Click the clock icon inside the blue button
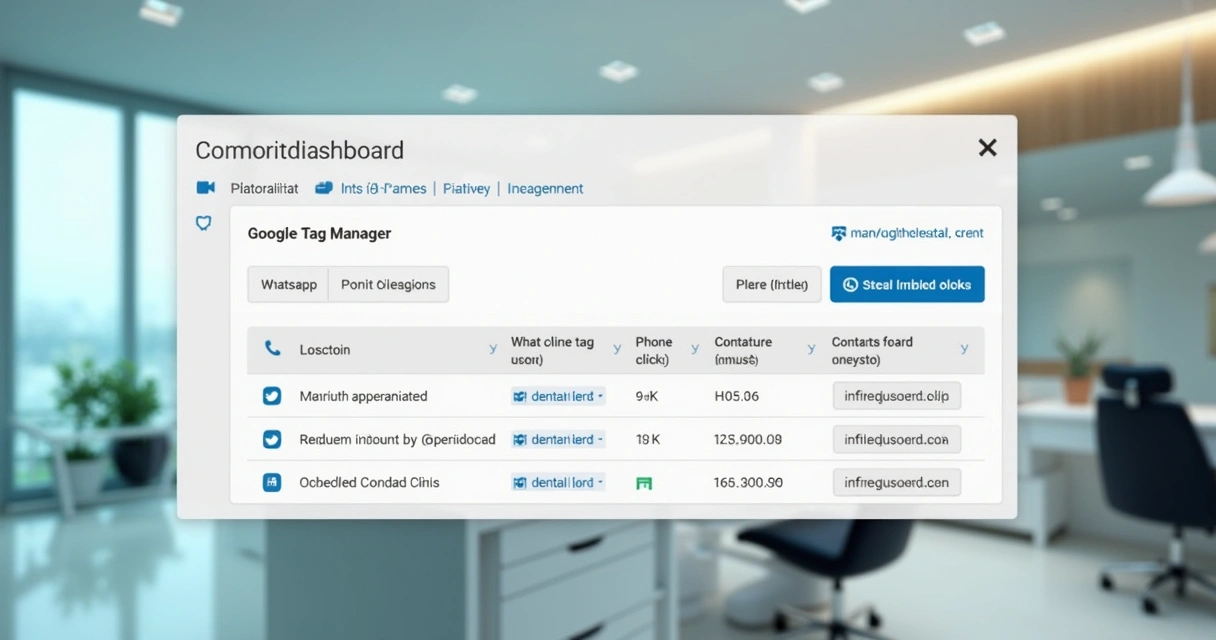 [x=851, y=284]
